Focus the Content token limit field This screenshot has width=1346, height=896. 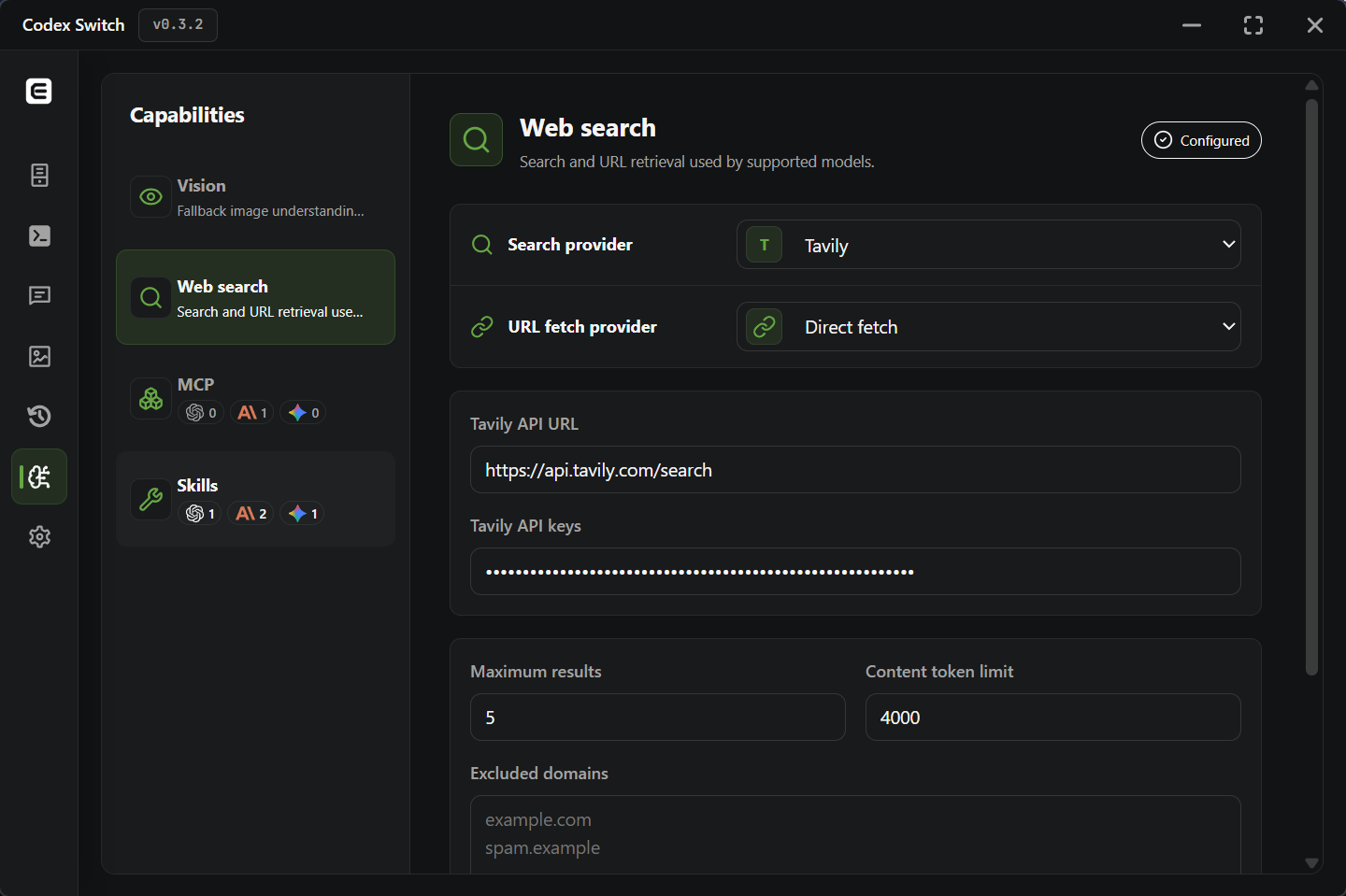(x=1053, y=718)
